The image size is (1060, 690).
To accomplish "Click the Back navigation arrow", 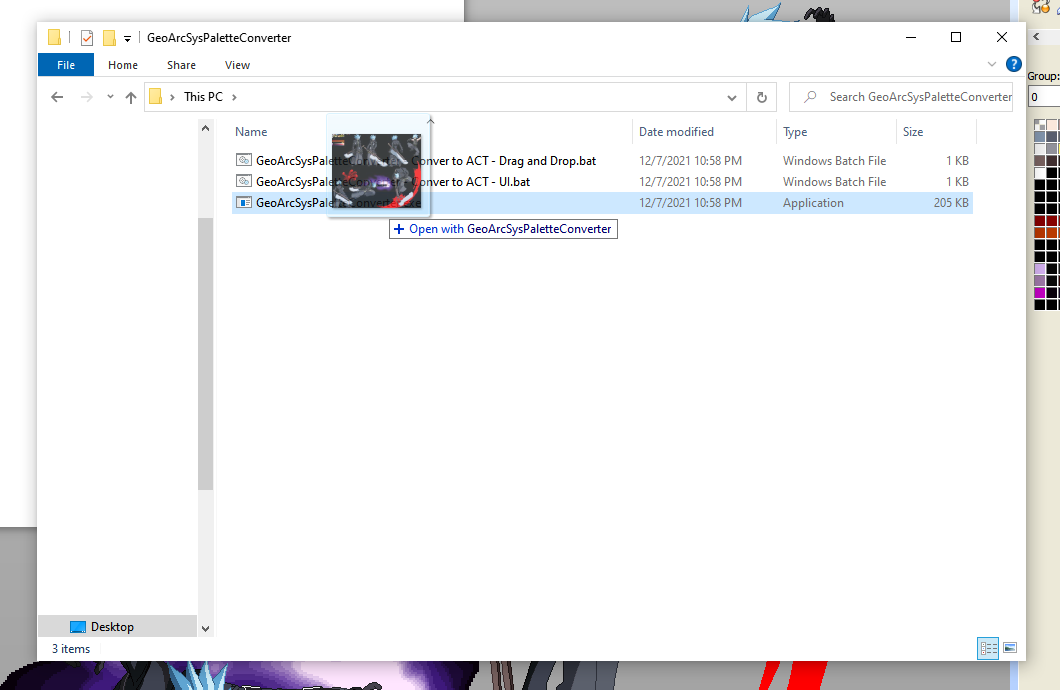I will (x=57, y=97).
